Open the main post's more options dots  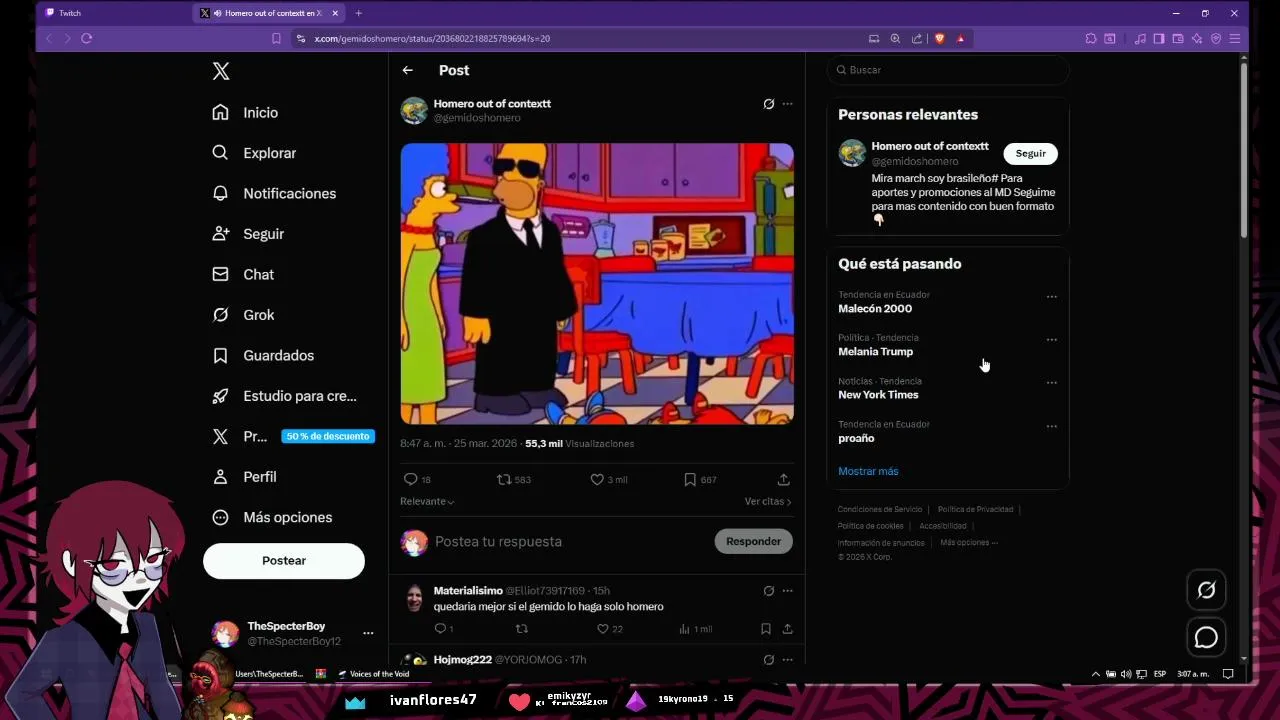click(x=788, y=104)
